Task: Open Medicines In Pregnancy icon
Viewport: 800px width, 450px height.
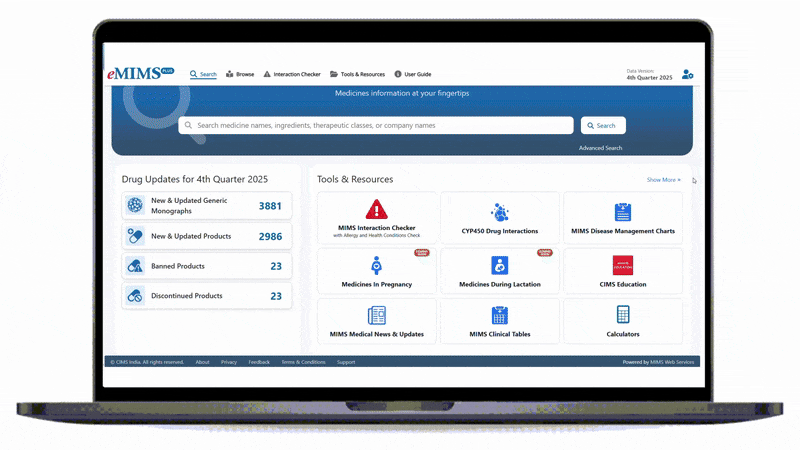Action: pyautogui.click(x=376, y=265)
